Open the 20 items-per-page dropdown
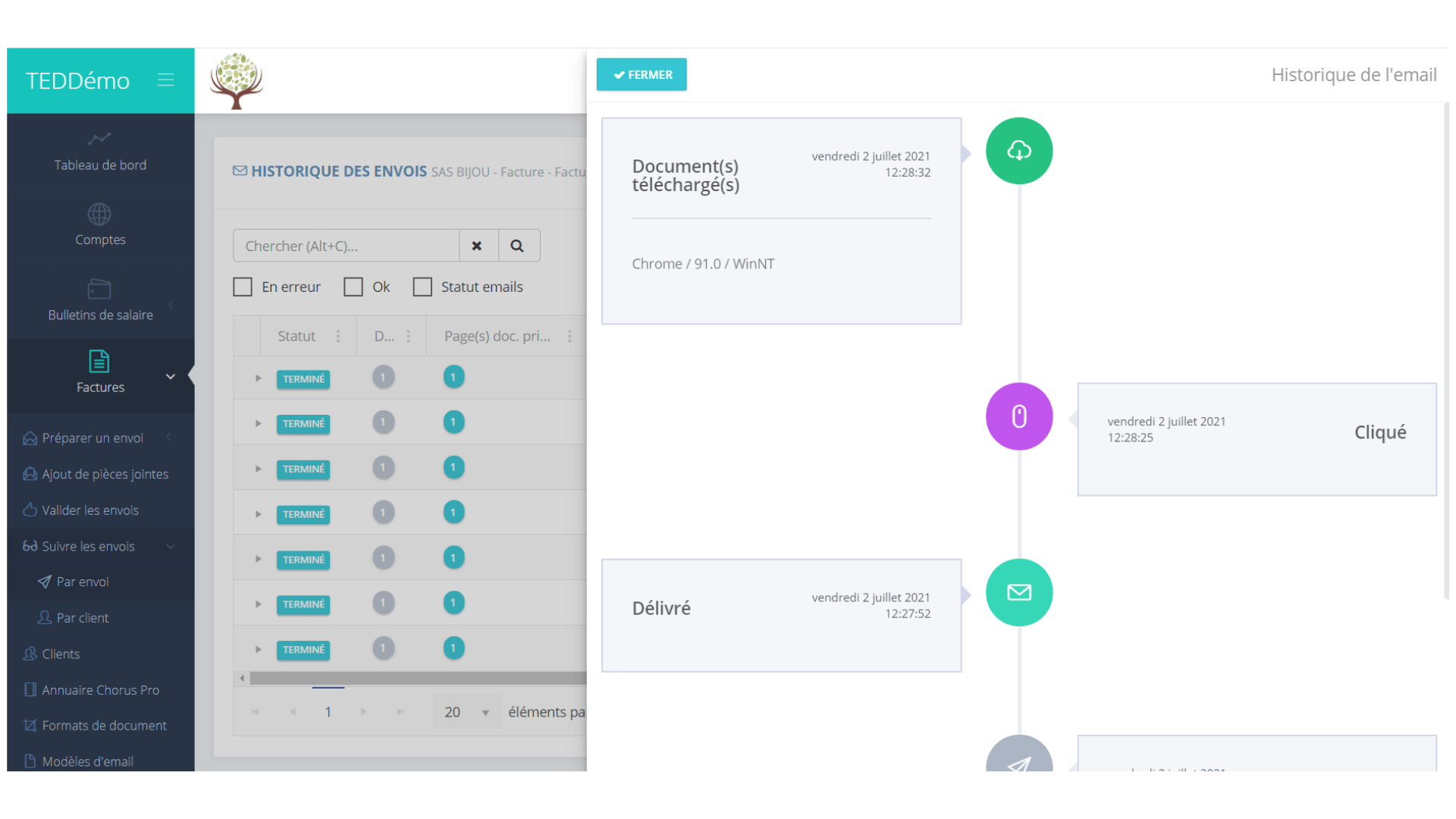 pyautogui.click(x=466, y=711)
